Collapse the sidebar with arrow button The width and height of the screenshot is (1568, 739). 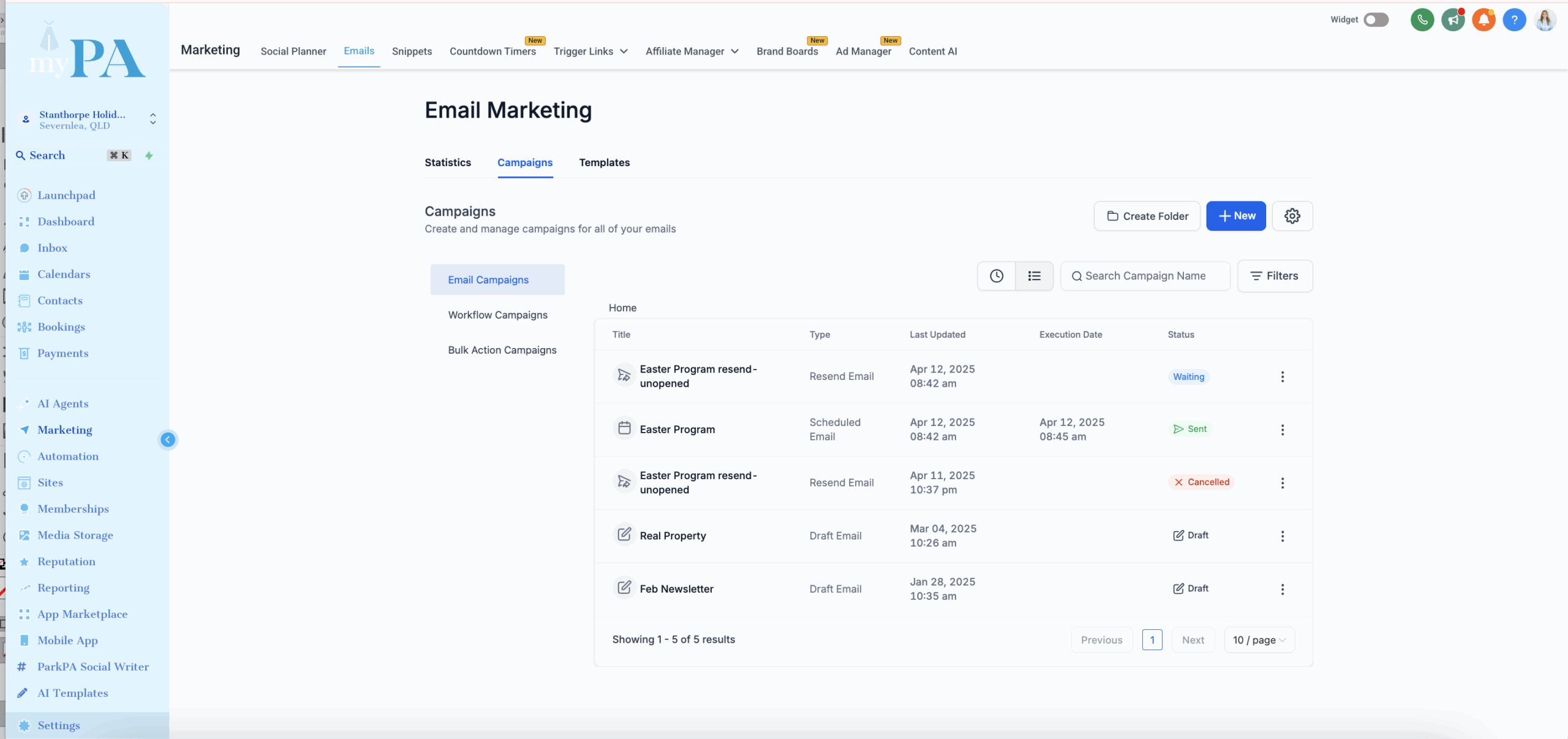(x=168, y=439)
